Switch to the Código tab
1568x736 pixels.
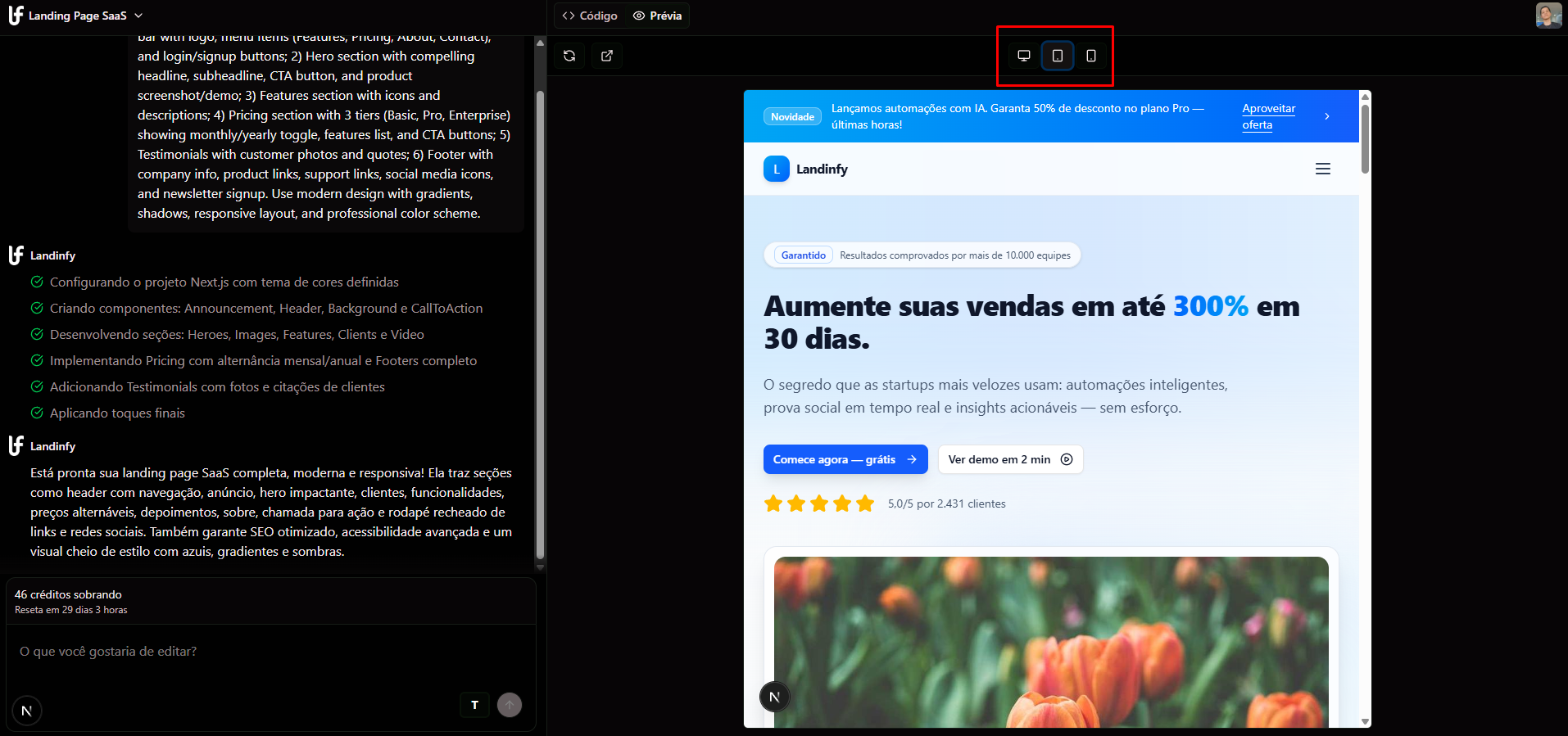[x=590, y=16]
